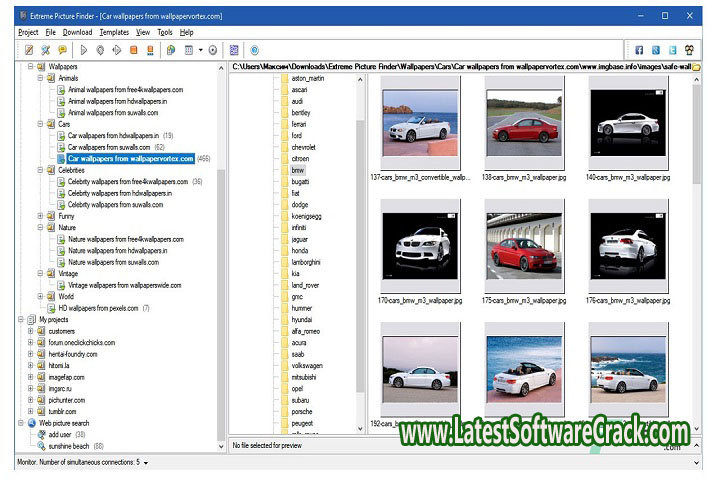Open the view mode dropdown arrow in toolbar
Image resolution: width=720 pixels, height=480 pixels.
(x=201, y=50)
